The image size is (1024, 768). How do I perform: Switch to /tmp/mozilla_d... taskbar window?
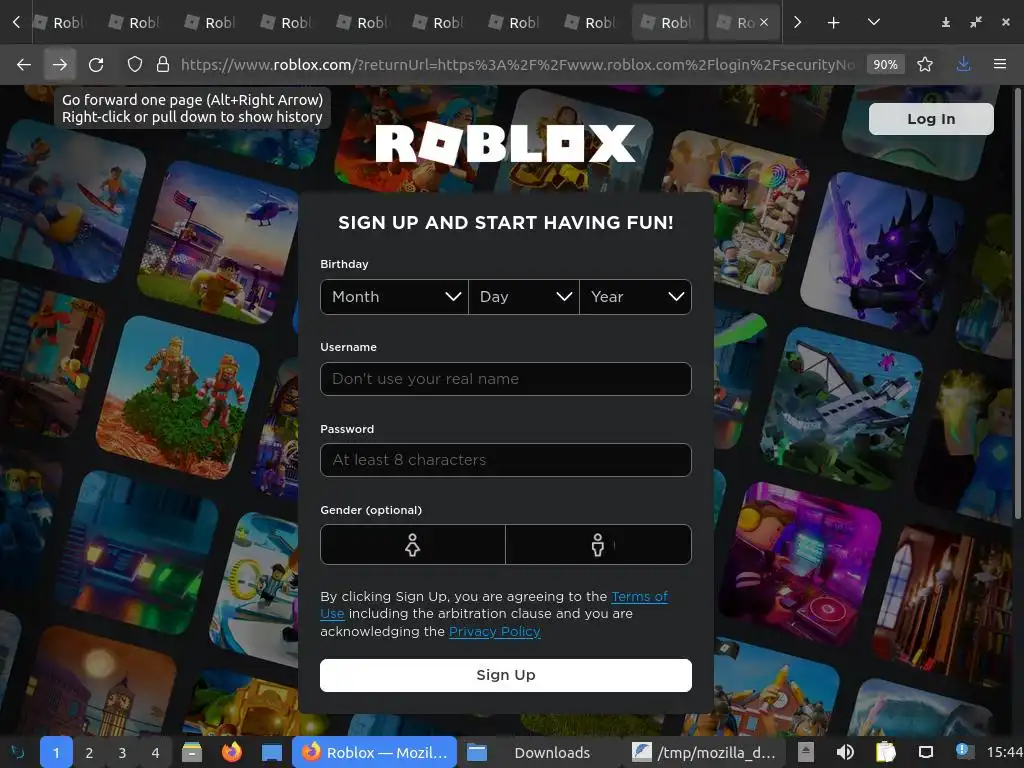[704, 752]
